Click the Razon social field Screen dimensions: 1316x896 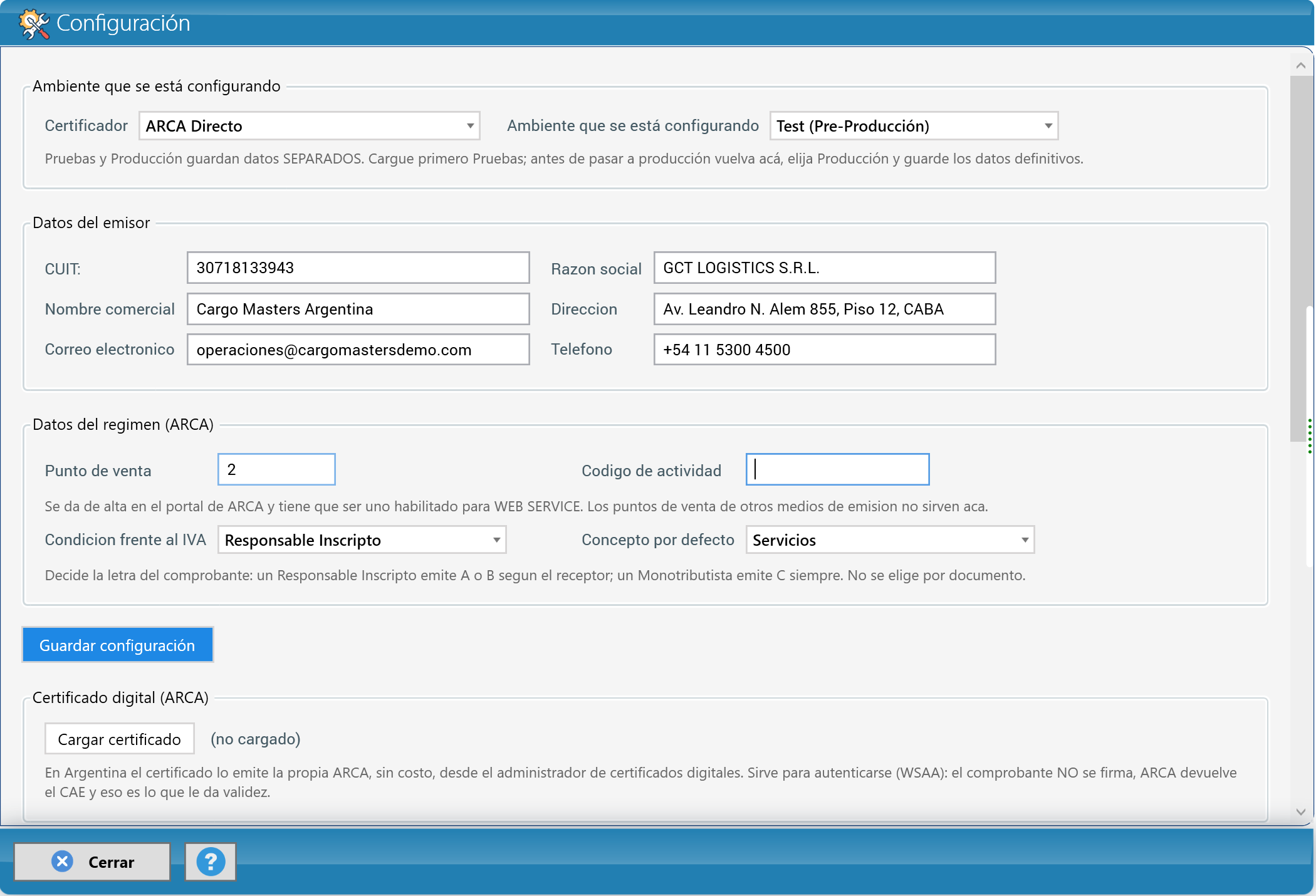pos(825,268)
